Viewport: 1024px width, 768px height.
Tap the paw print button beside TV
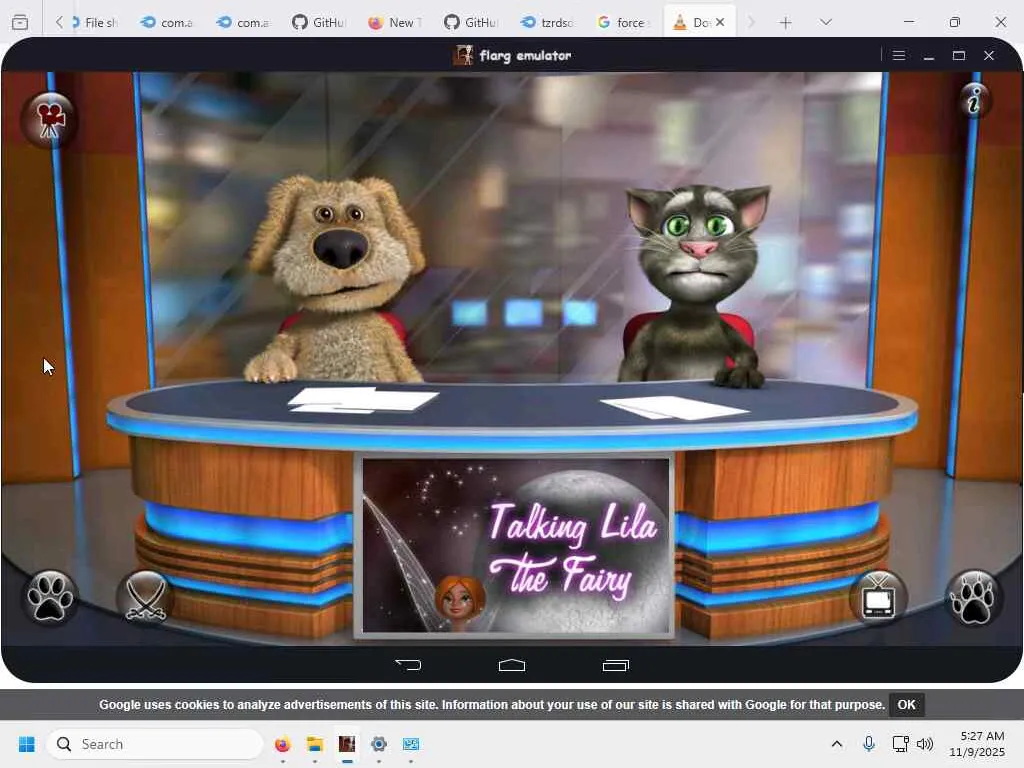pos(973,597)
